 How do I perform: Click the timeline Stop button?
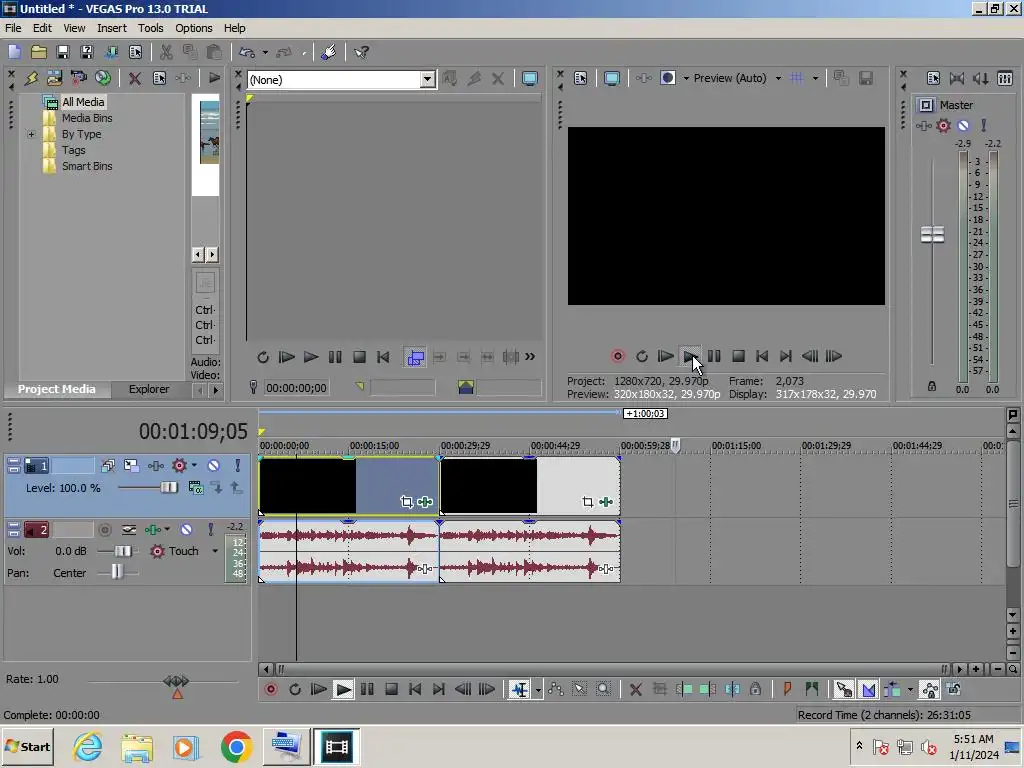click(x=391, y=689)
